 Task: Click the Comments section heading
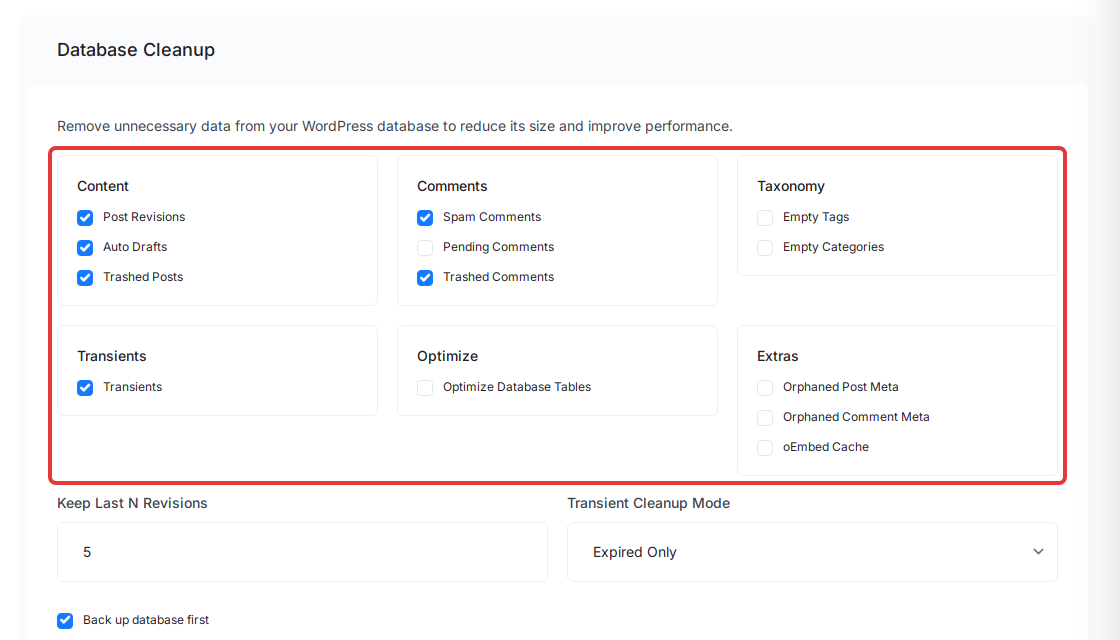452,186
